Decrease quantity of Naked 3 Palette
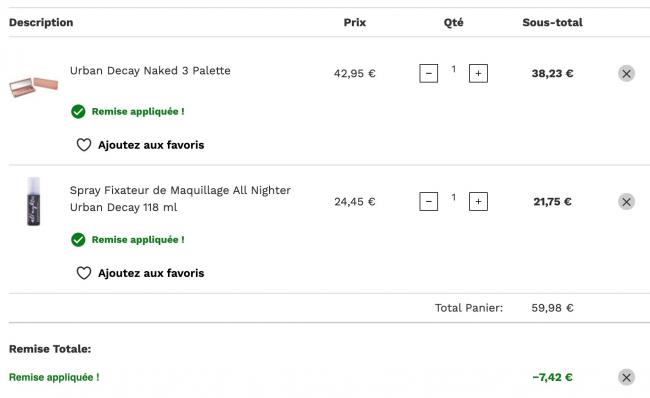Screen dimensions: 650x398 pyautogui.click(x=429, y=73)
